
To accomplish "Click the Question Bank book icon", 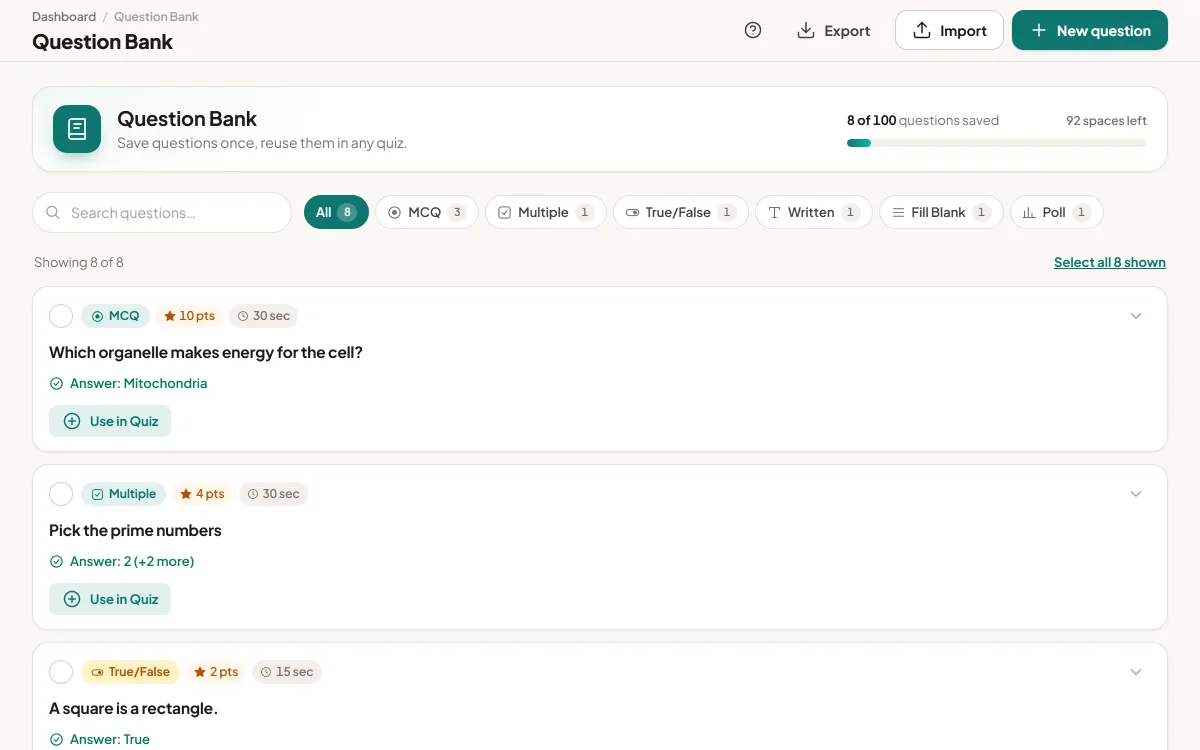I will tap(77, 129).
